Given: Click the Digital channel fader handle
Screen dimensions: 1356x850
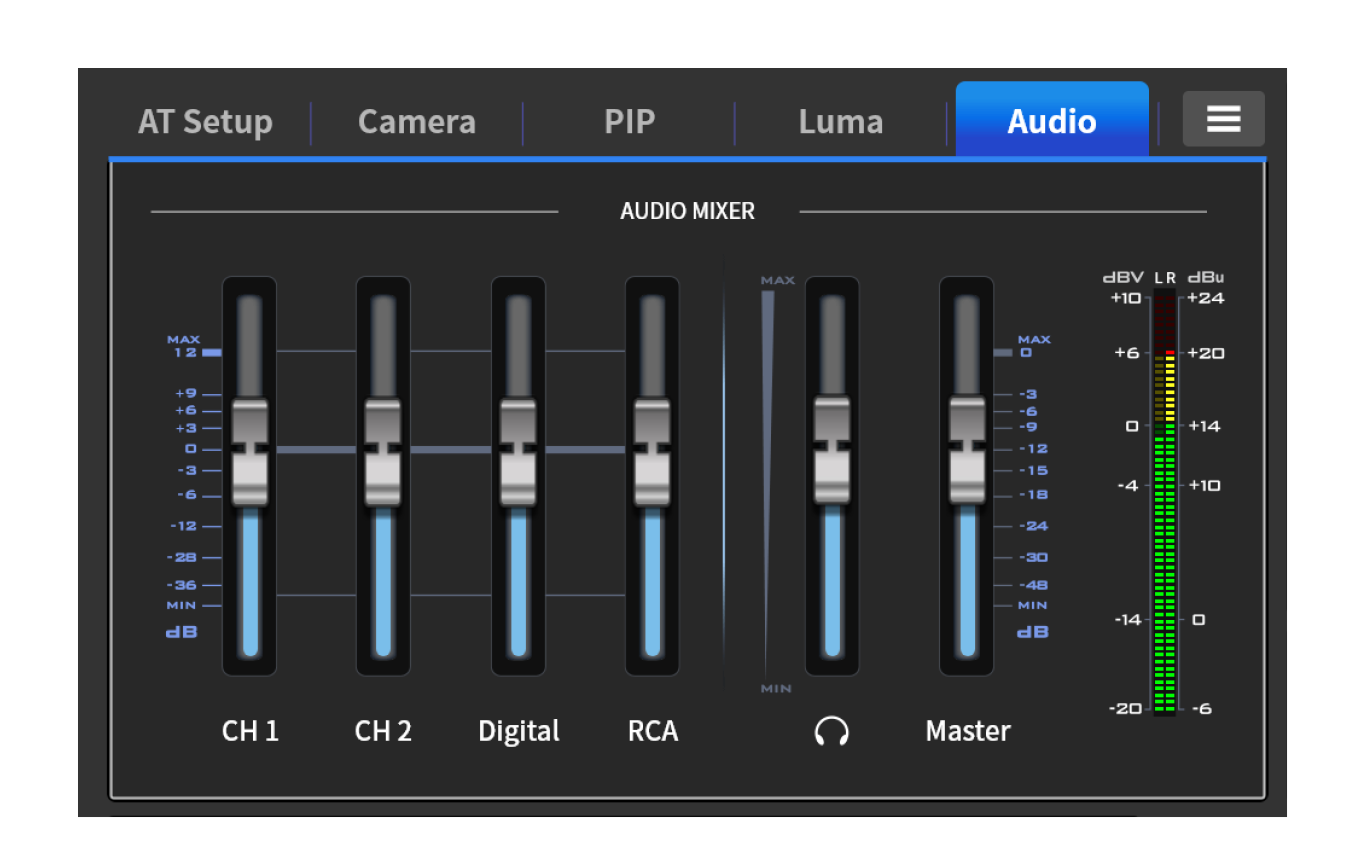Looking at the screenshot, I should click(518, 452).
